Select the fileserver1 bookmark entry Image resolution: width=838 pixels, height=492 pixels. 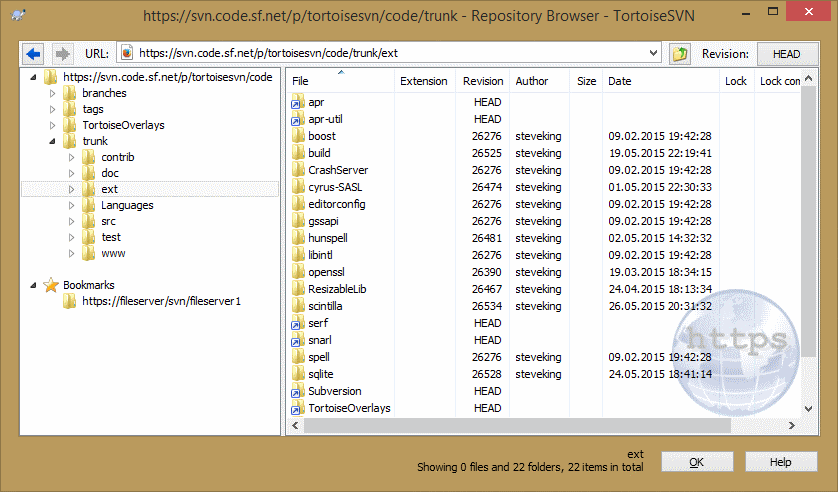[162, 301]
